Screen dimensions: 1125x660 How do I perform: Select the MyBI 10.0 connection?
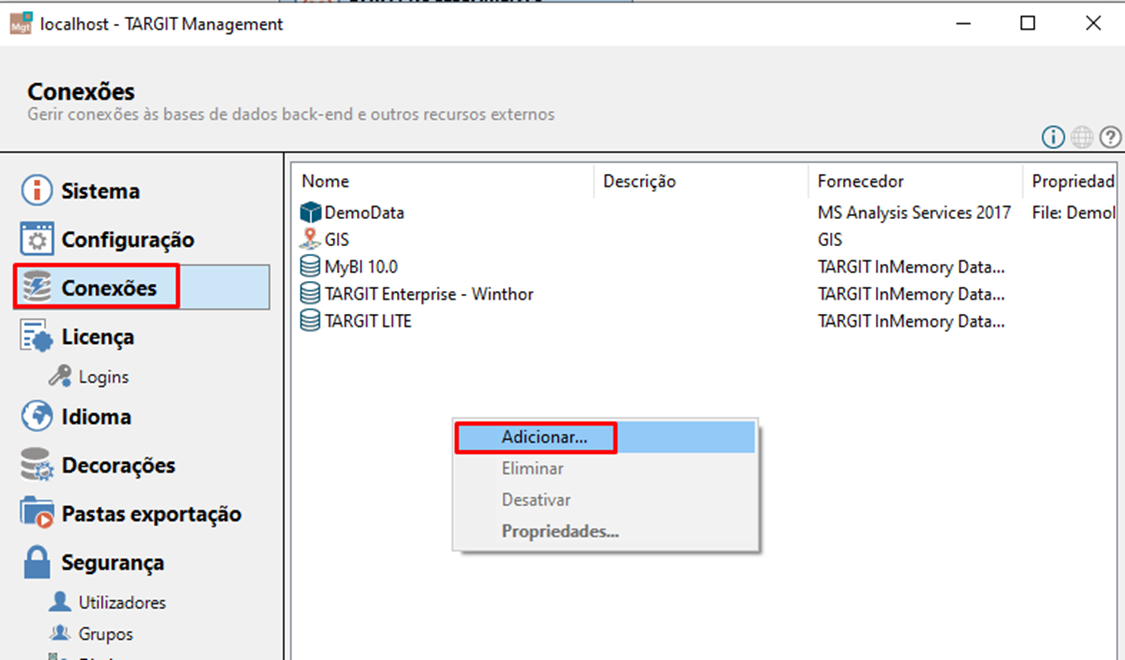(x=361, y=267)
